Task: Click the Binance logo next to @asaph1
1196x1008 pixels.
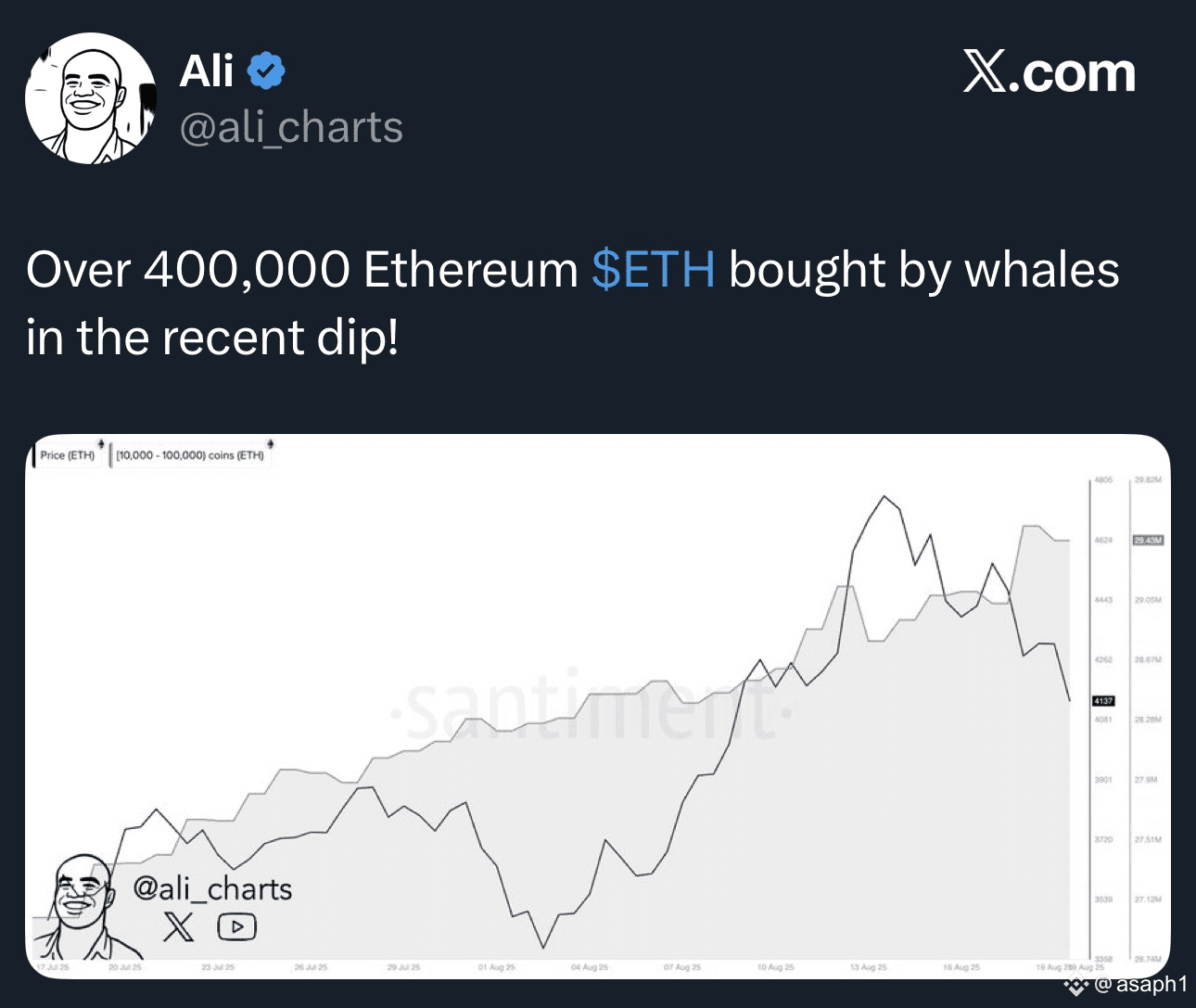Action: click(x=1076, y=985)
